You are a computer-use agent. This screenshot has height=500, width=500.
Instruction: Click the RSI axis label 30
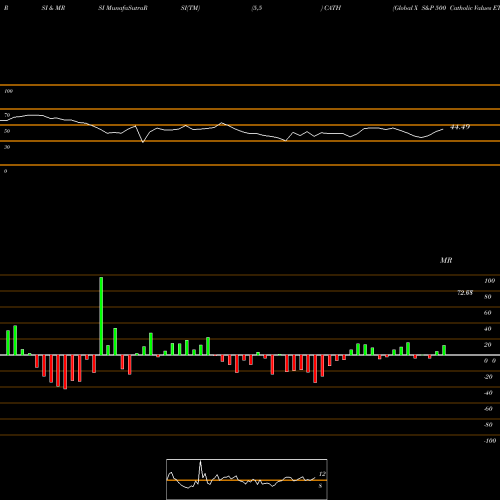(7, 147)
